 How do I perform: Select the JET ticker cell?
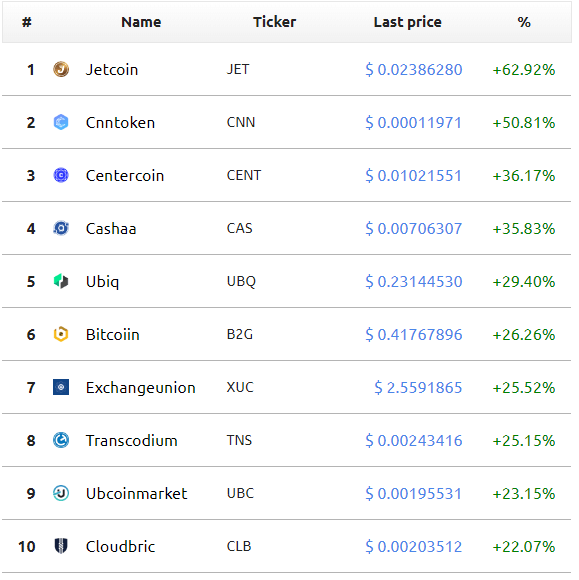point(238,69)
